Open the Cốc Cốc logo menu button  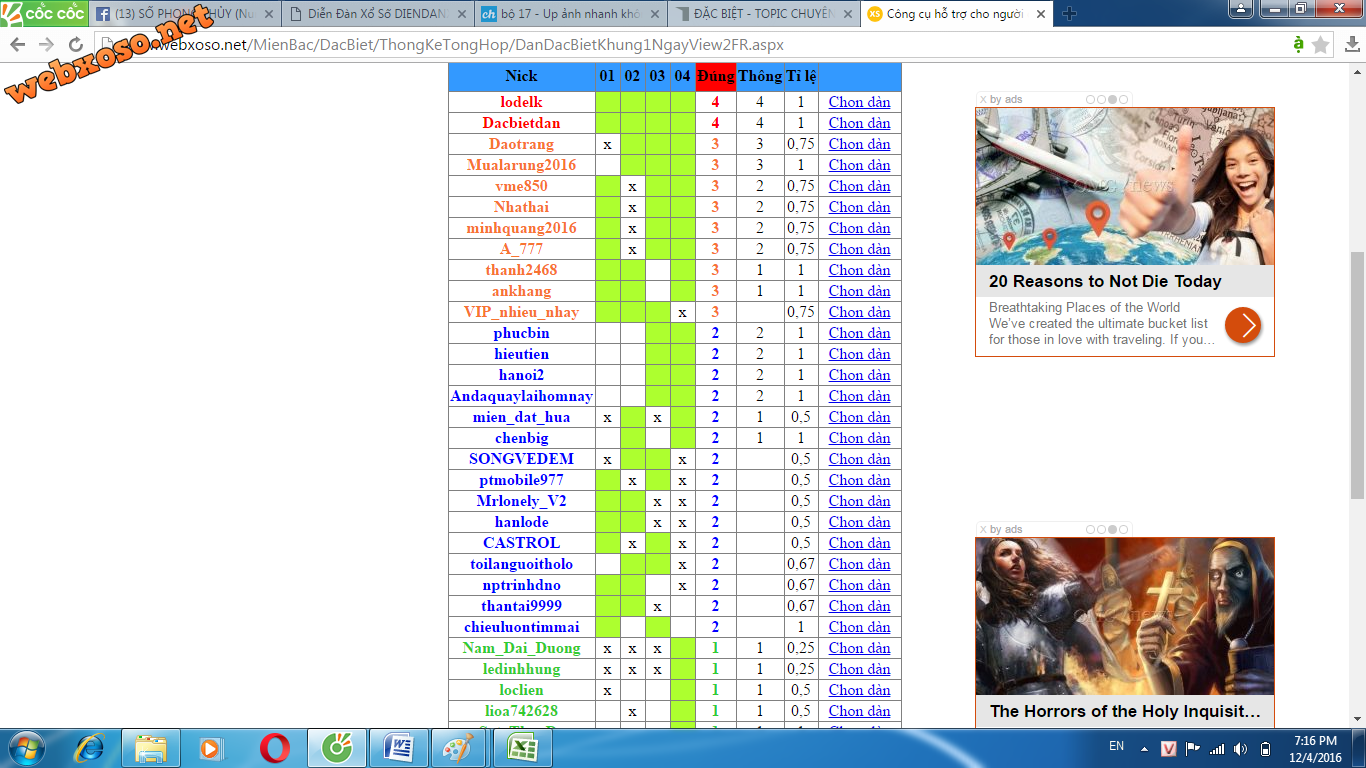[43, 13]
